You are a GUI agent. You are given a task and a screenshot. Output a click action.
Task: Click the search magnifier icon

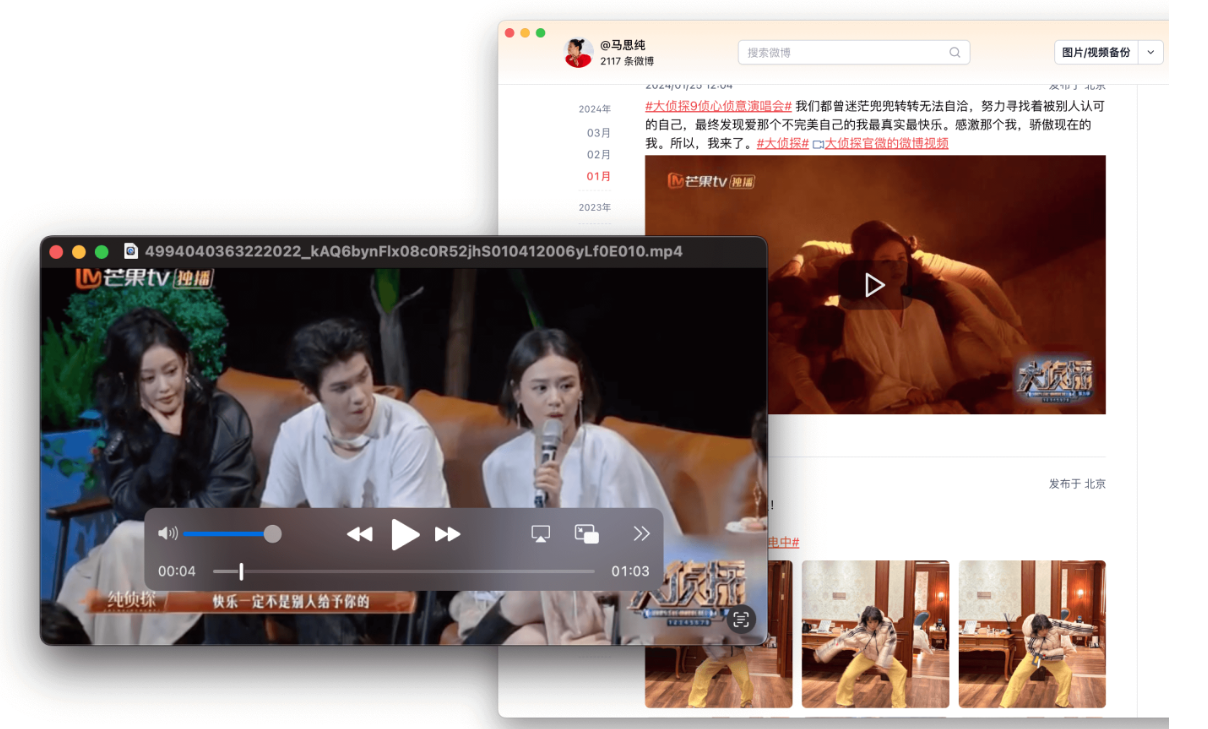coord(955,52)
